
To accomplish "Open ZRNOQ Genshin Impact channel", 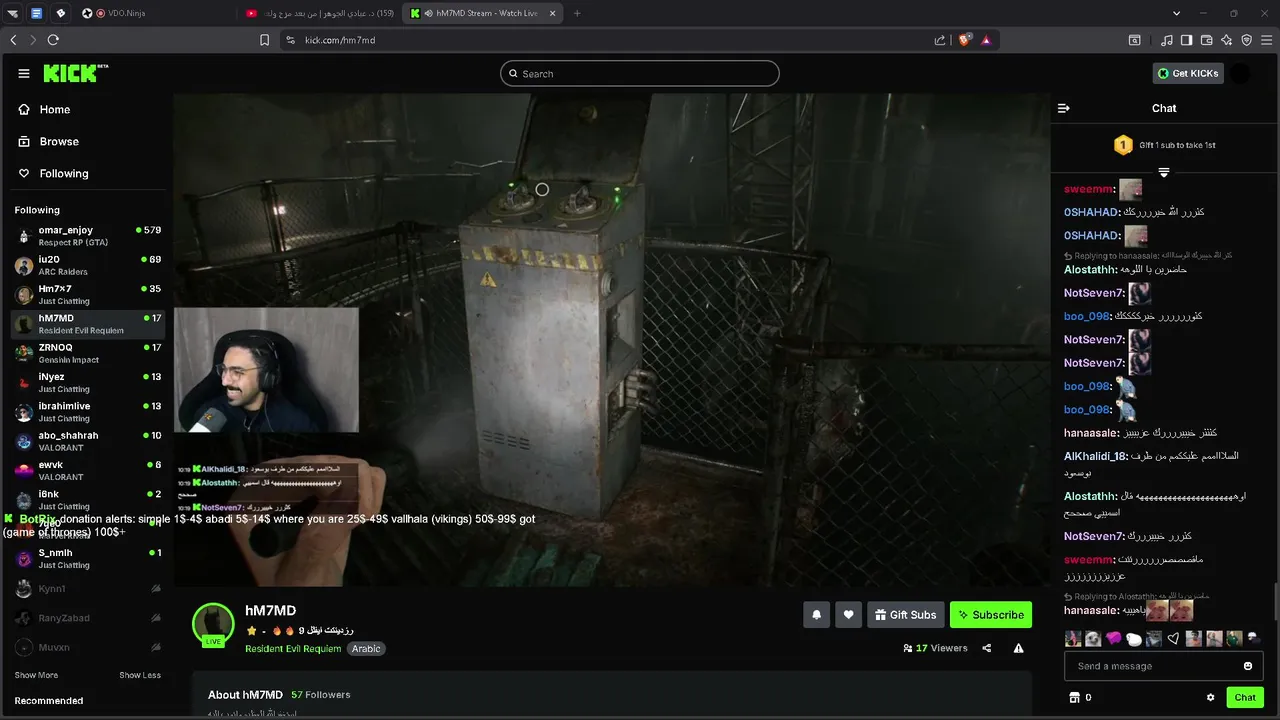I will coord(88,353).
